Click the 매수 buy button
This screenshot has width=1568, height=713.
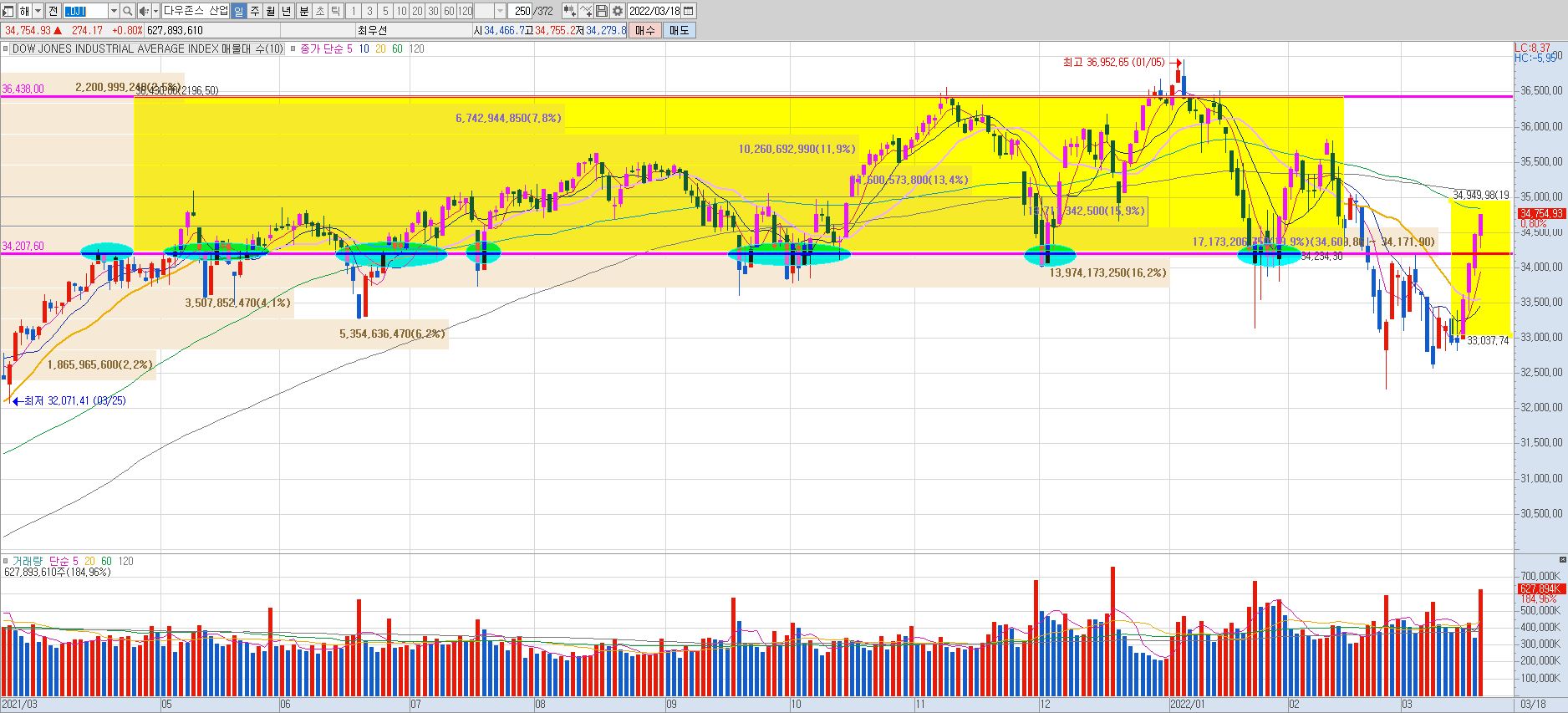tap(645, 30)
